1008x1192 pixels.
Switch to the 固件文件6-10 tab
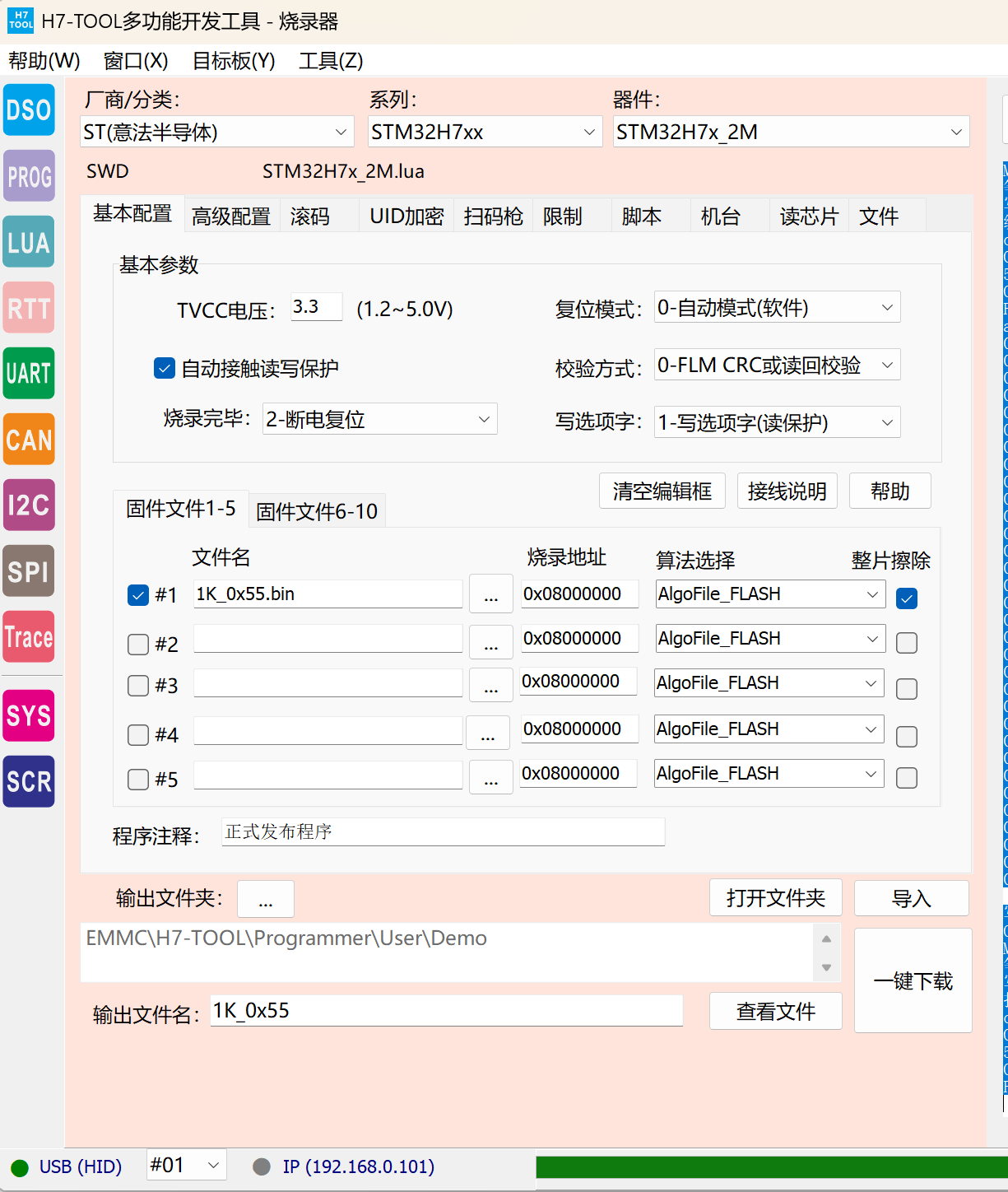[x=317, y=511]
